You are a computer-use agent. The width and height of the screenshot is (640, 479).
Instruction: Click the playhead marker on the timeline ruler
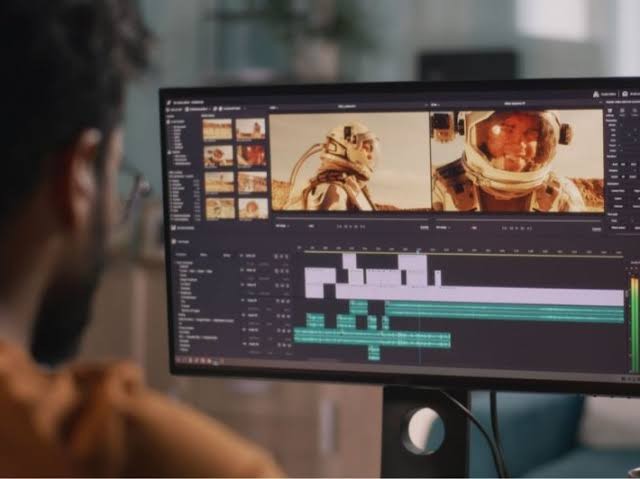point(418,250)
